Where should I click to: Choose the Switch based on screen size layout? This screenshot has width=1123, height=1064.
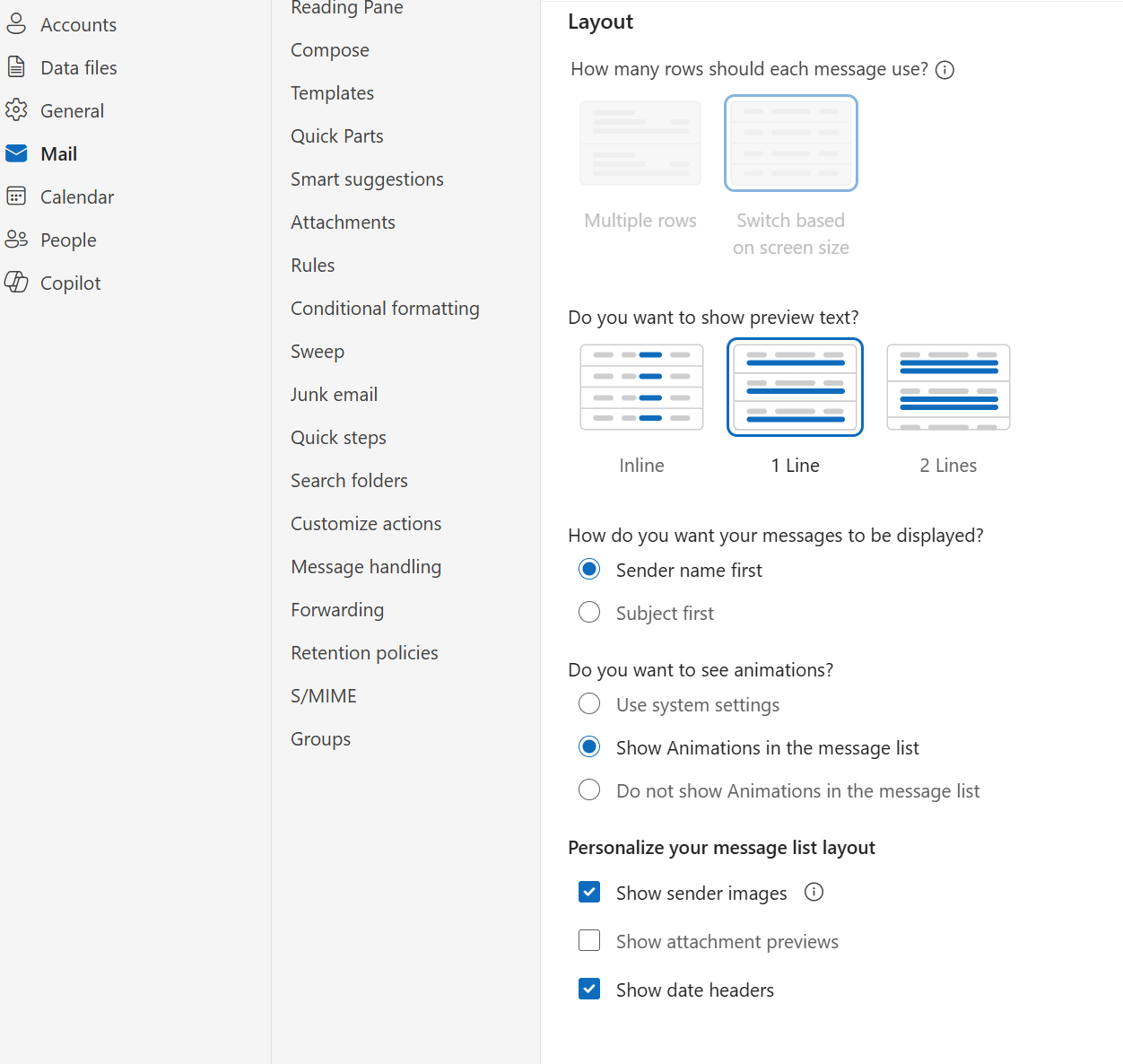[790, 144]
